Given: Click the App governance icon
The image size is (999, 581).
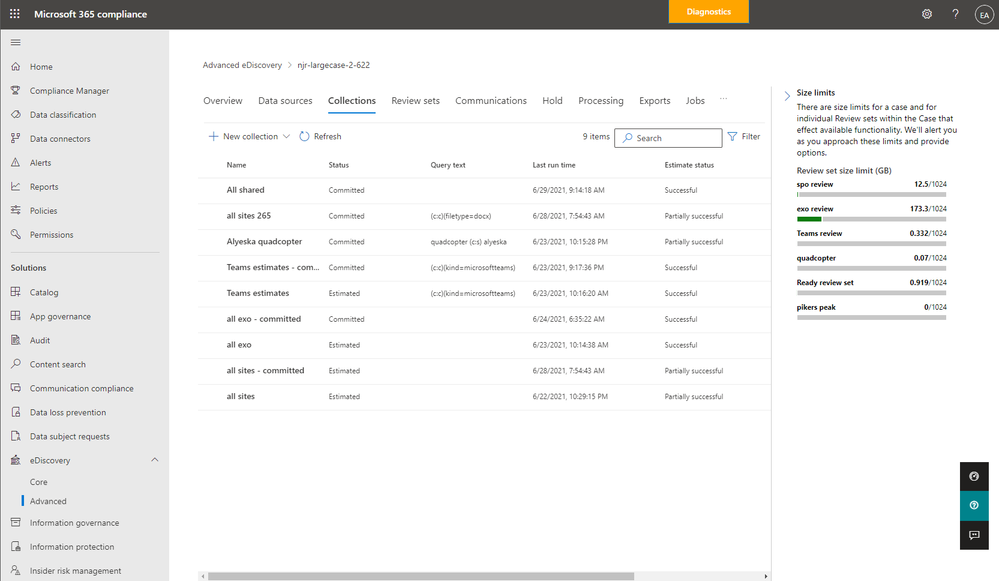Looking at the screenshot, I should click(16, 316).
